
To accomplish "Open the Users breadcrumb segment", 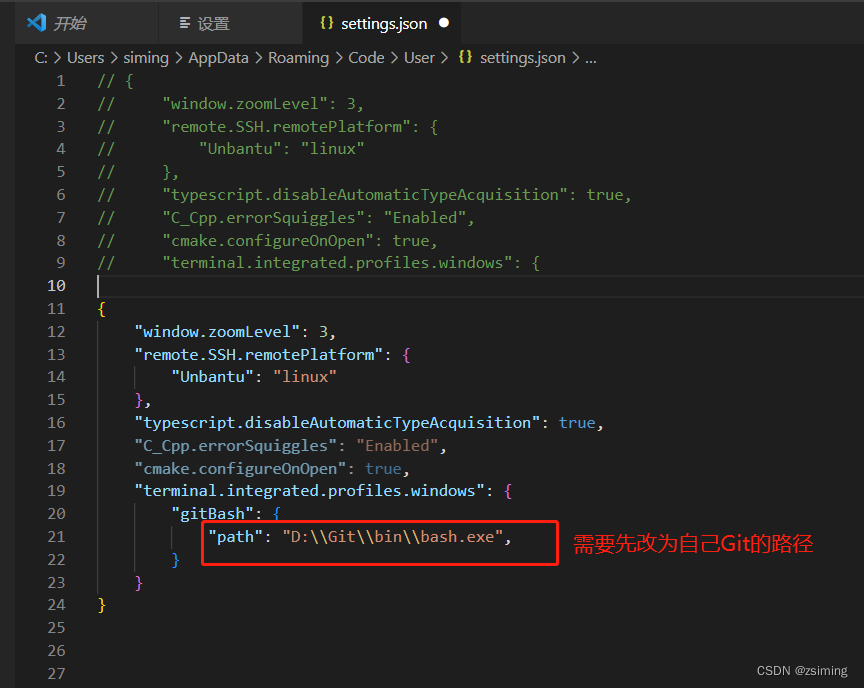I will 85,58.
